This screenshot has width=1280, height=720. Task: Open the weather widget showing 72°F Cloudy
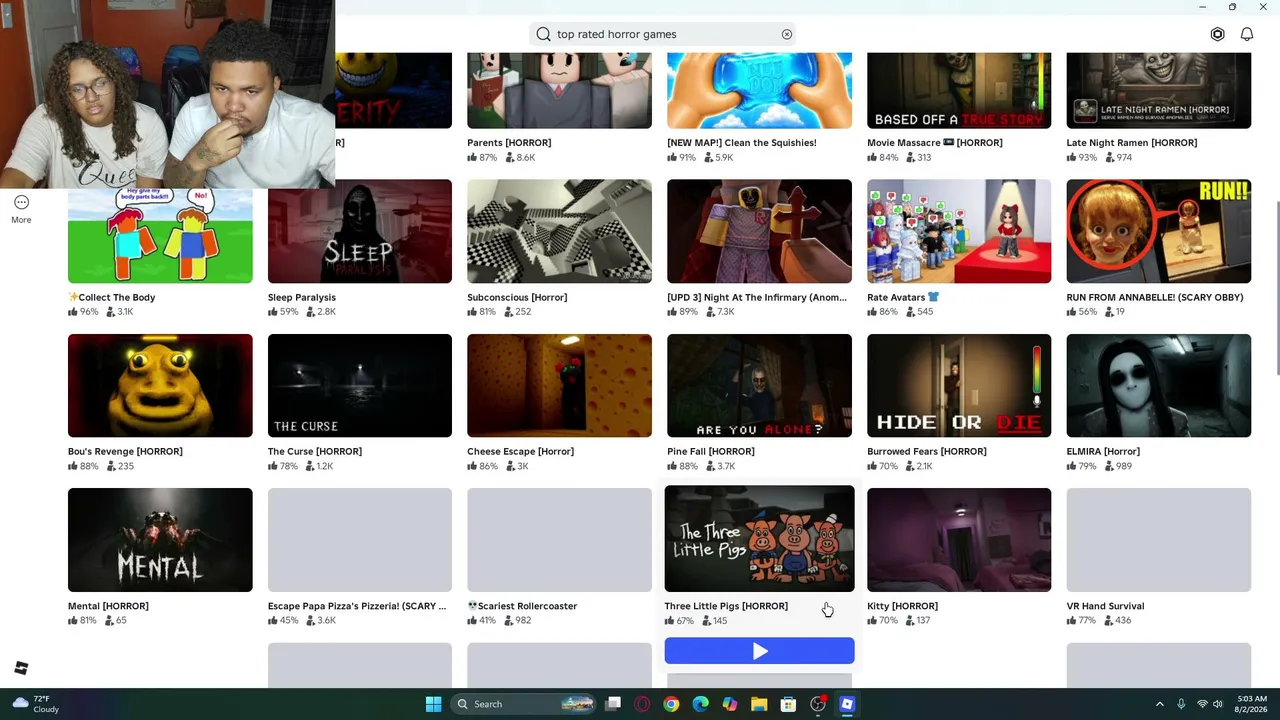(x=34, y=704)
